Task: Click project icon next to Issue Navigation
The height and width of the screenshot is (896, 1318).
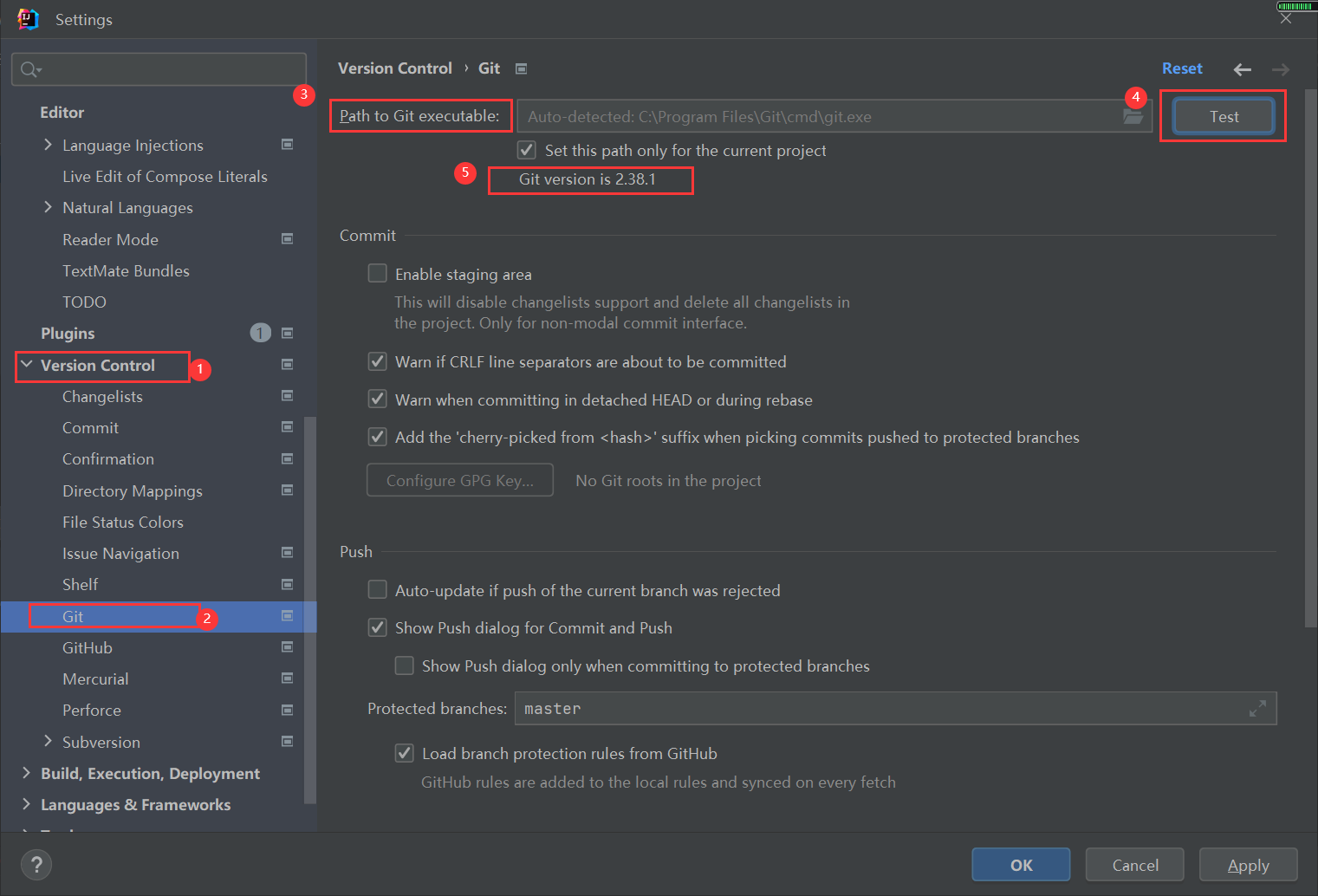Action: 287,553
